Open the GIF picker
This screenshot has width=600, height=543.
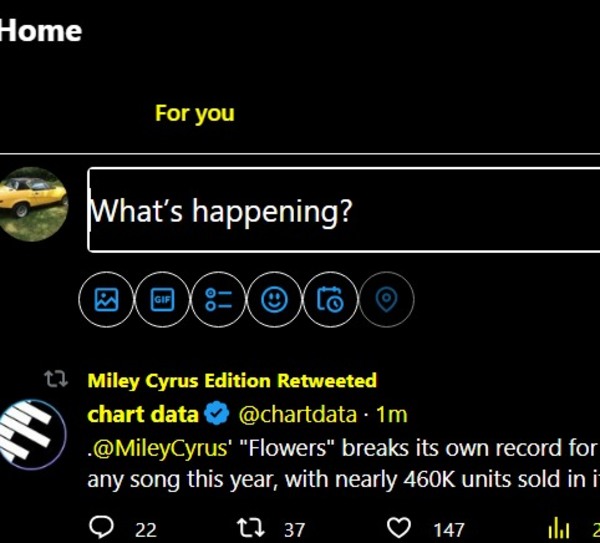point(162,299)
